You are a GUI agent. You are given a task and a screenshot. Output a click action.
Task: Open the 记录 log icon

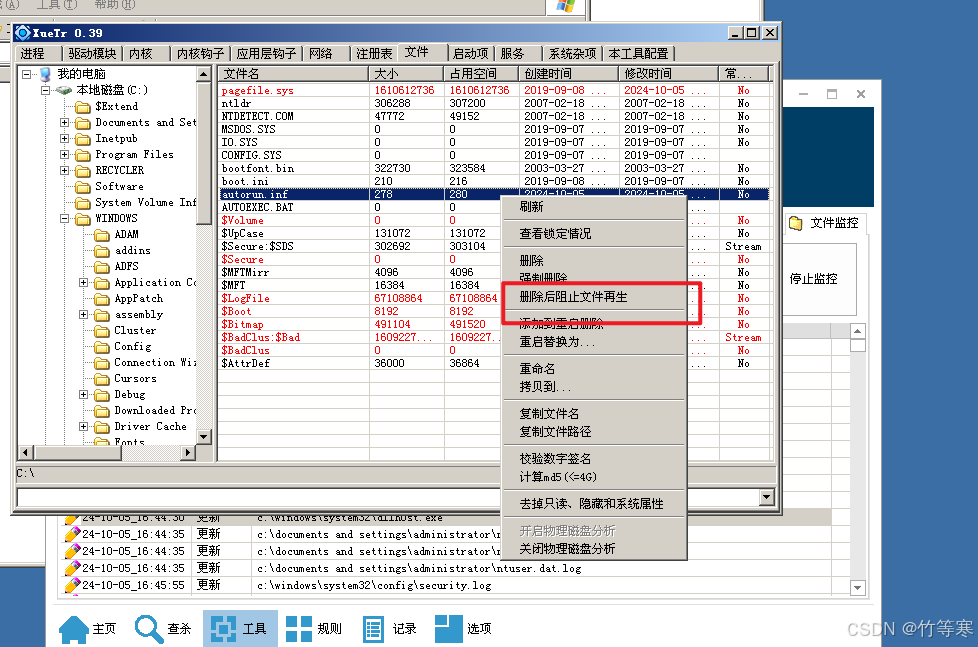tap(374, 628)
